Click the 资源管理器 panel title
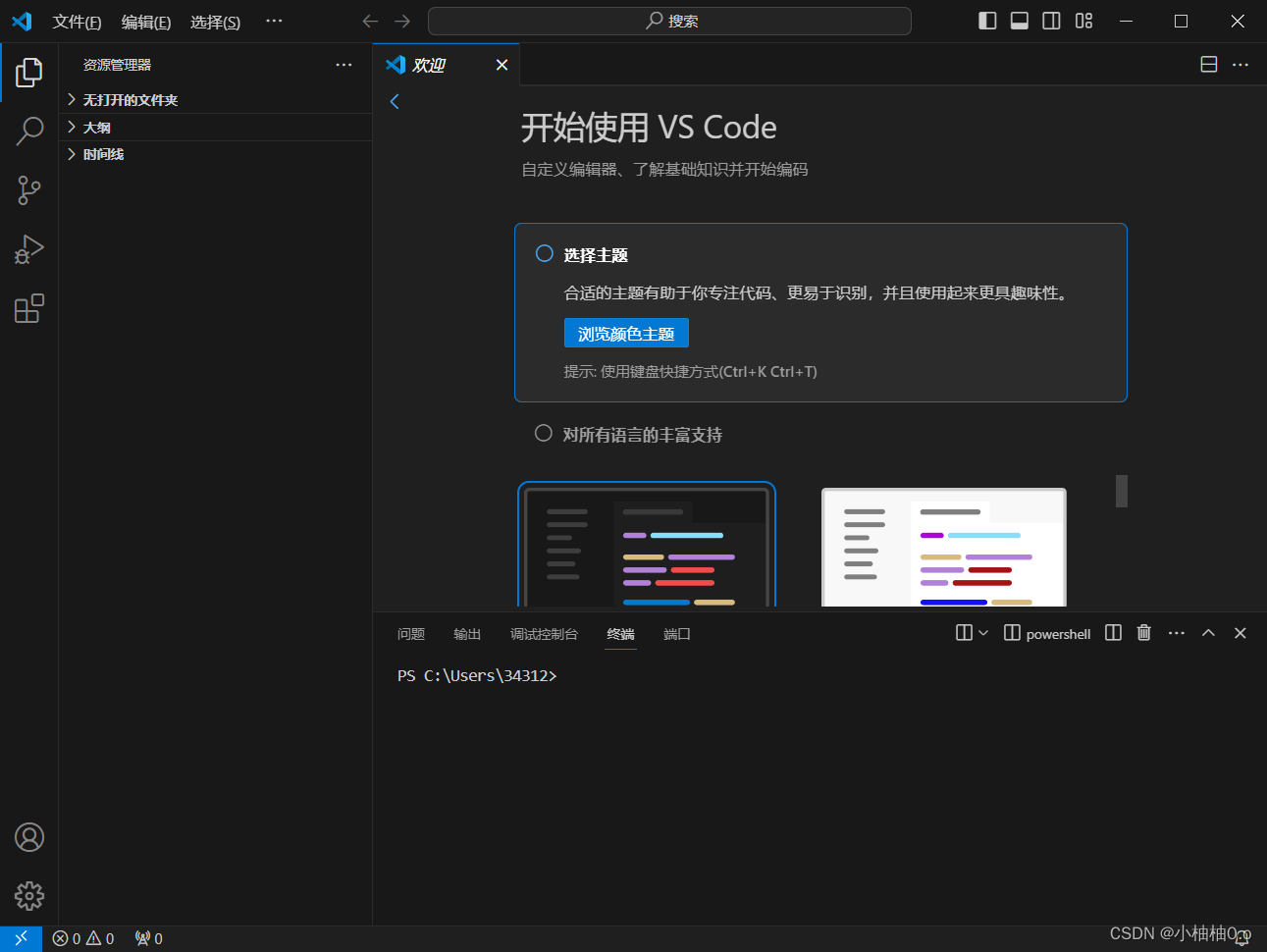Image resolution: width=1267 pixels, height=952 pixels. (117, 65)
